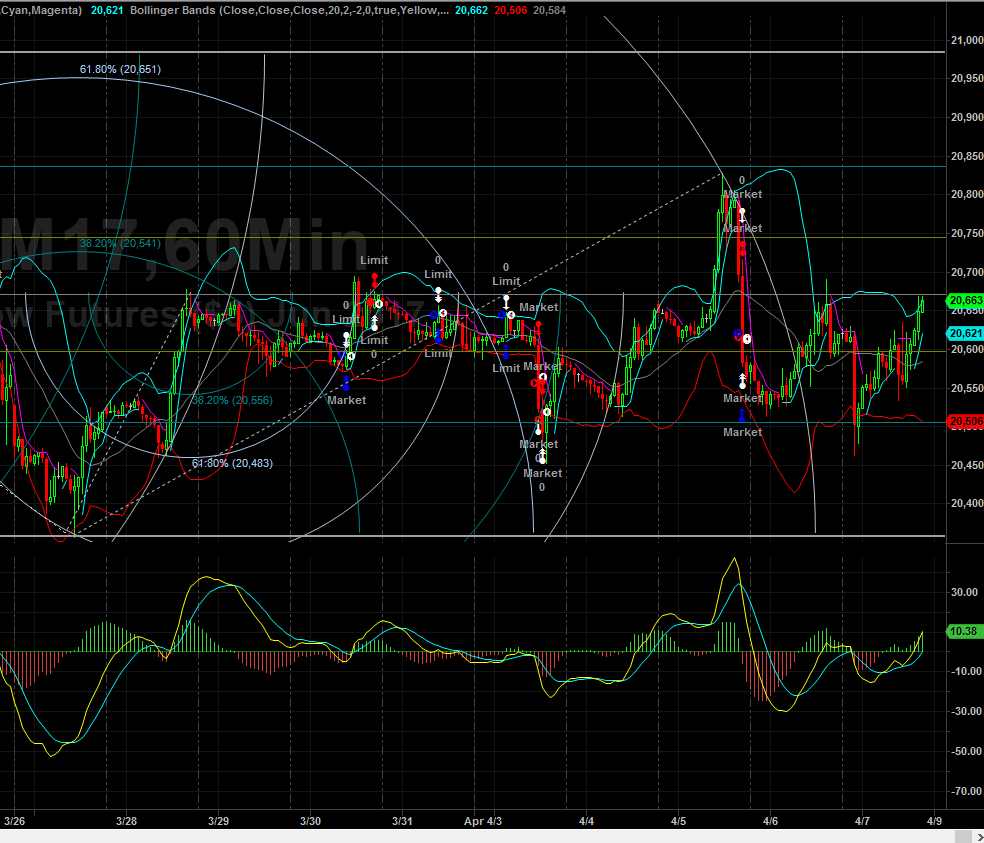Select the green 20,663 last price tag
Screen dimensions: 984x843
[x=964, y=300]
